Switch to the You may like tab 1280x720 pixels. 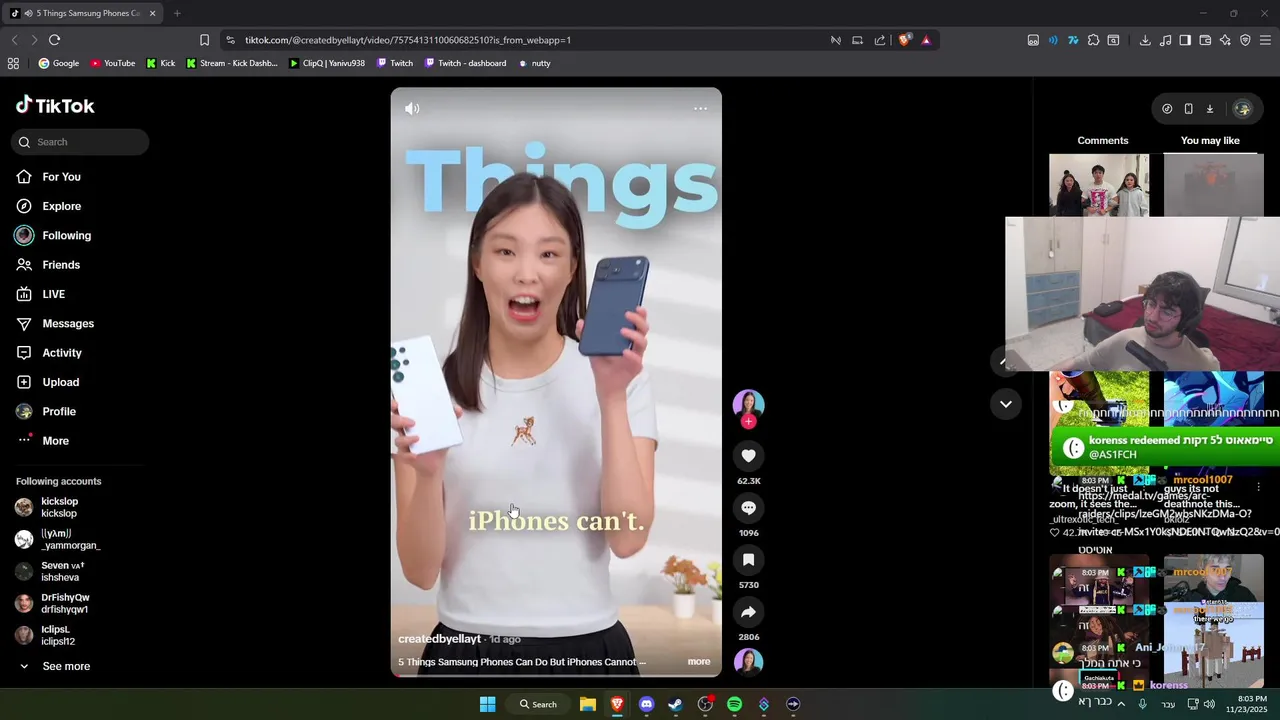pyautogui.click(x=1210, y=140)
